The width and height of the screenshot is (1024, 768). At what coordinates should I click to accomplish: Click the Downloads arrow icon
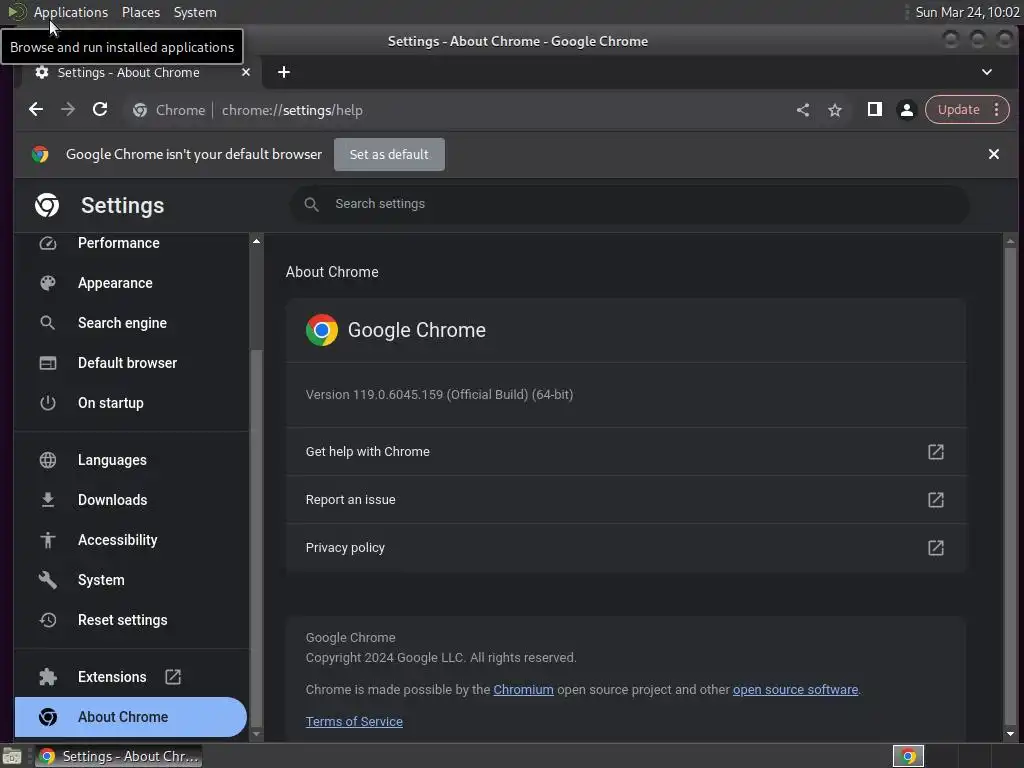point(48,500)
